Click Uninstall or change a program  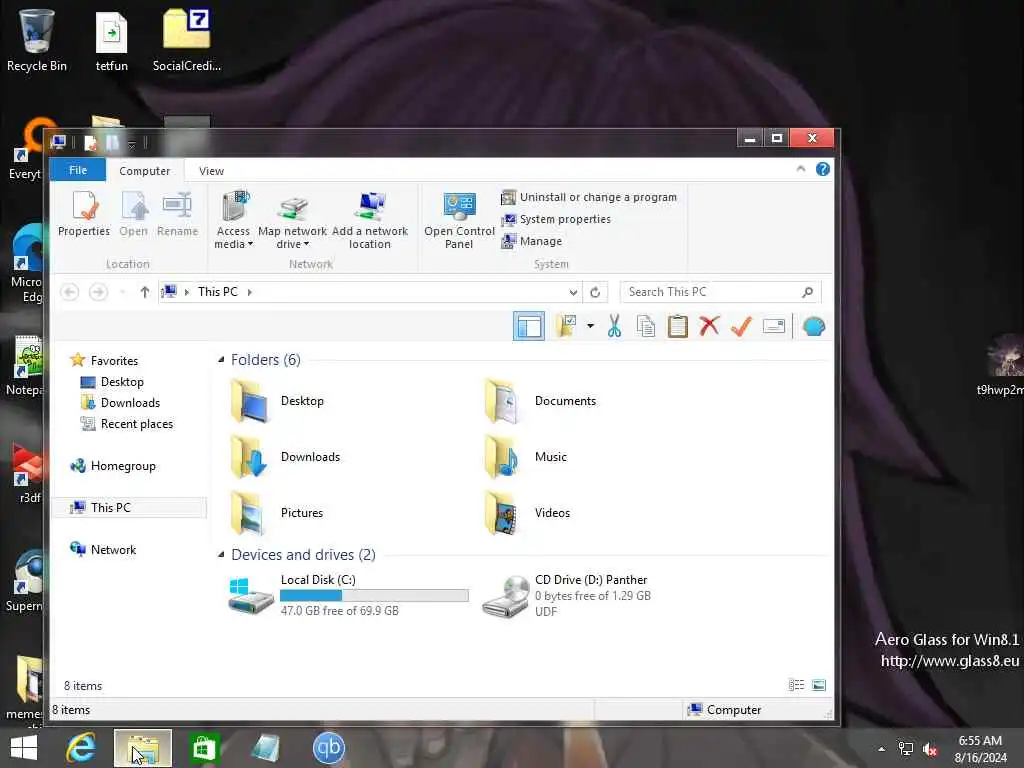[x=589, y=197]
